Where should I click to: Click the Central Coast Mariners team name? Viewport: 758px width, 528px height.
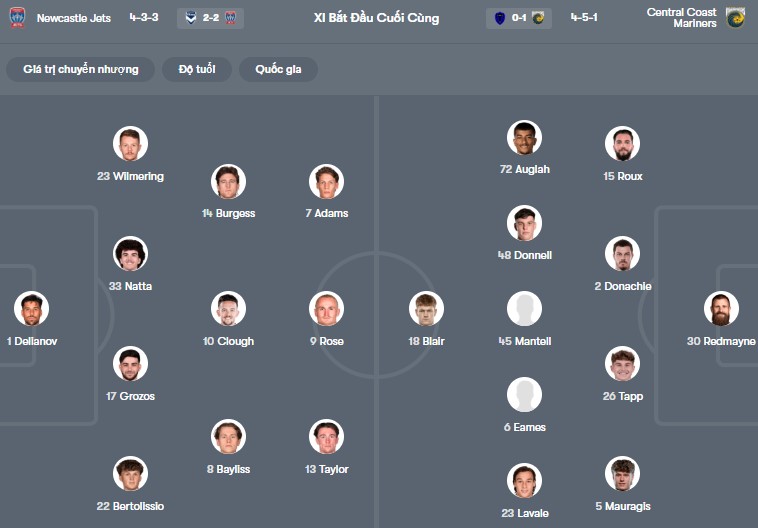(x=681, y=18)
